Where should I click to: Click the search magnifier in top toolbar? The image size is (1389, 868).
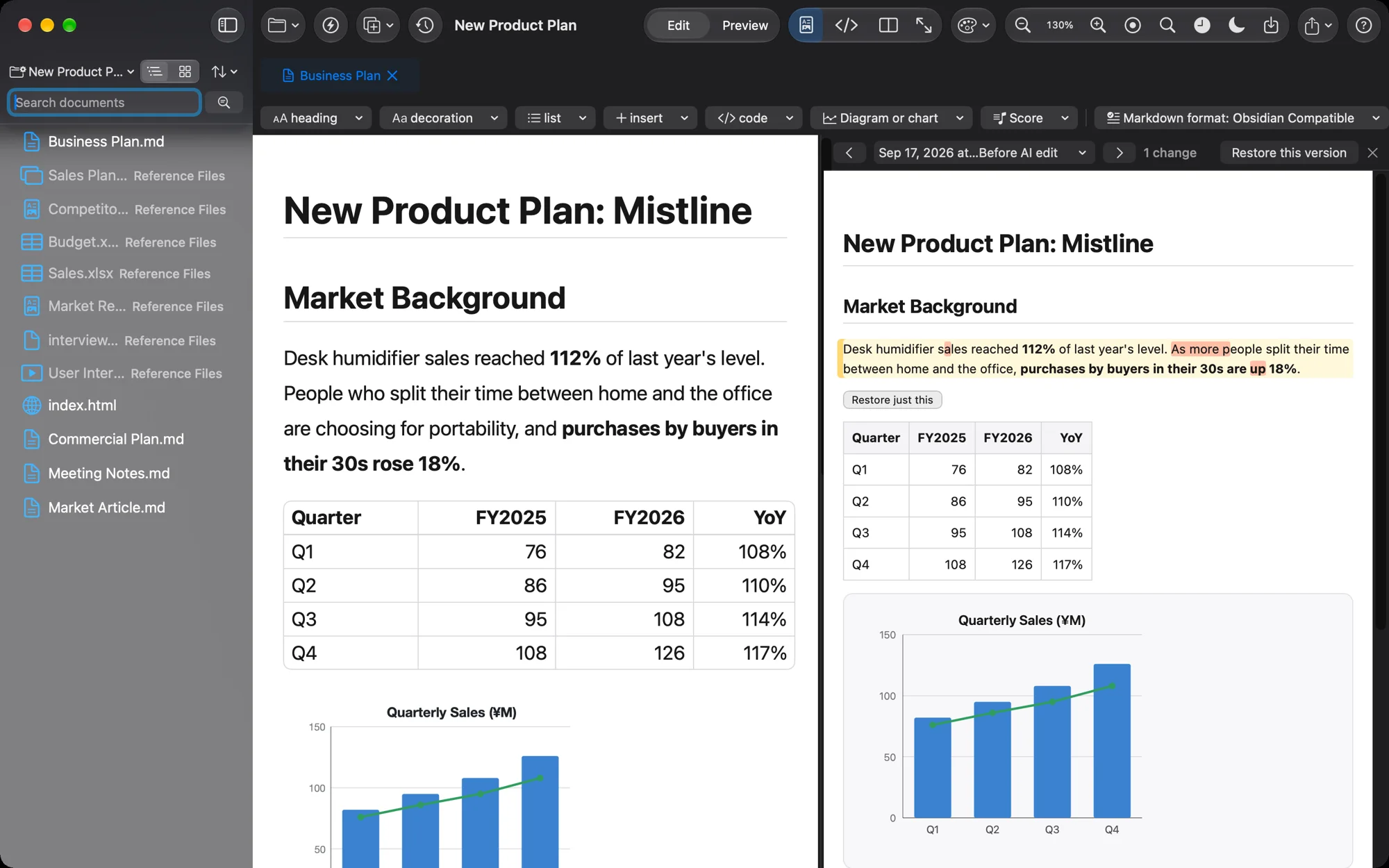(1167, 26)
